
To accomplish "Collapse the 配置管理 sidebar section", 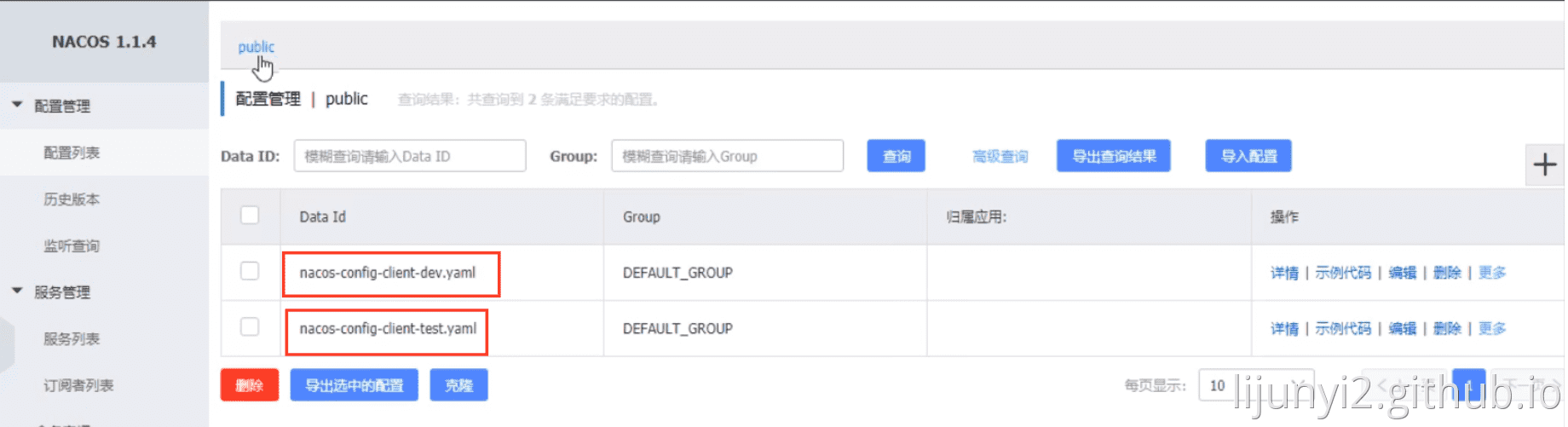I will click(17, 106).
